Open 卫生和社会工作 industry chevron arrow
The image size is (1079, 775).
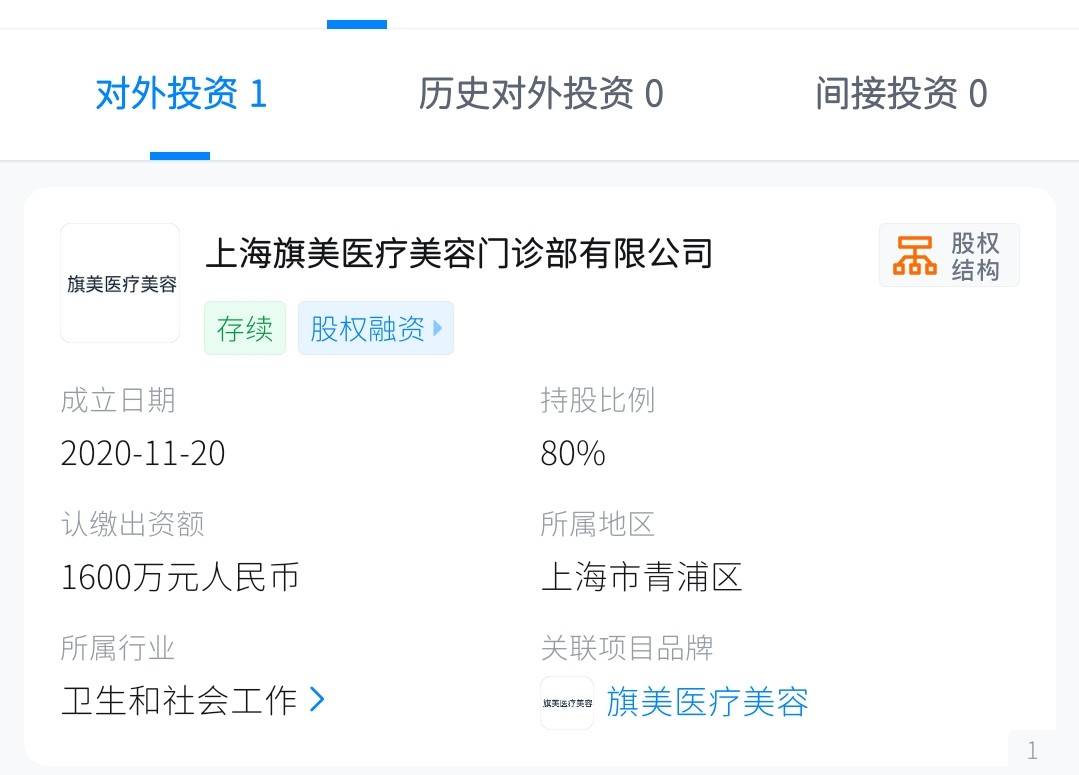(317, 699)
